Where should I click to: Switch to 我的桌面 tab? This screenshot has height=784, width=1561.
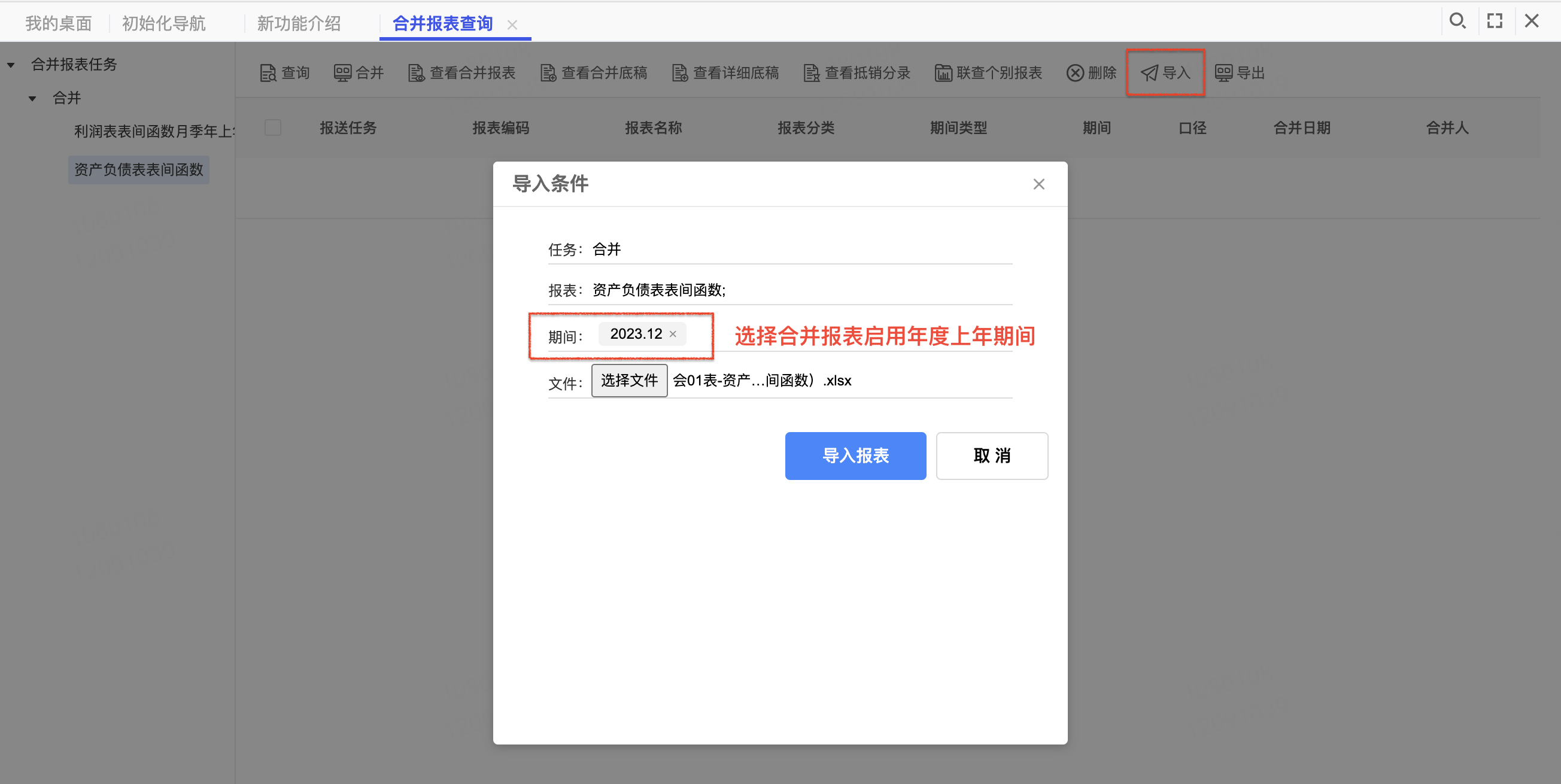point(58,23)
